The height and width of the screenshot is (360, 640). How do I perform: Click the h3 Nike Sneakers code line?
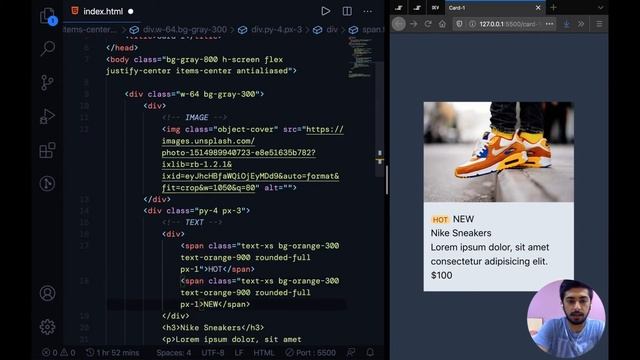tap(213, 328)
